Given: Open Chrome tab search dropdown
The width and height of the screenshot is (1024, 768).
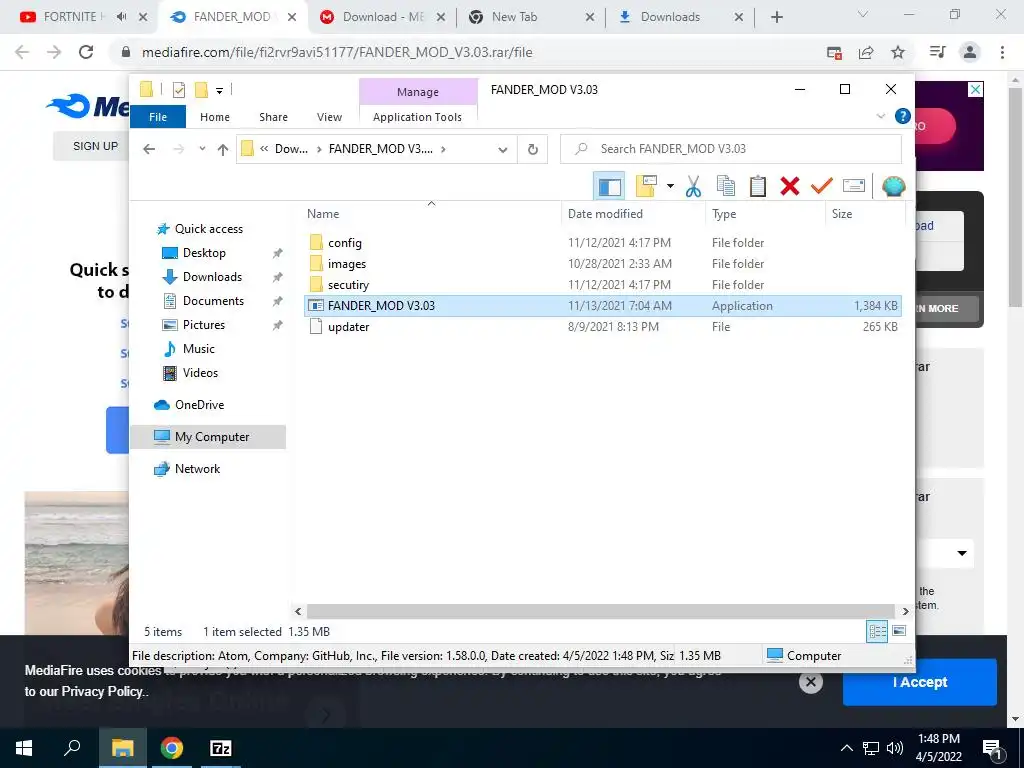Looking at the screenshot, I should 863,14.
